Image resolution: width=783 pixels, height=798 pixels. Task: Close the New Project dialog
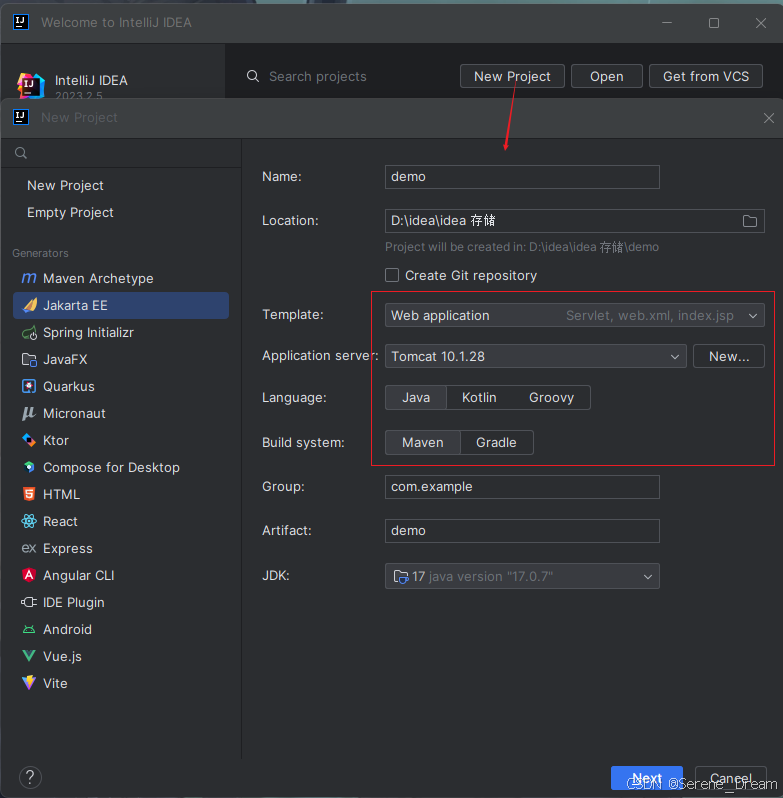tap(769, 118)
